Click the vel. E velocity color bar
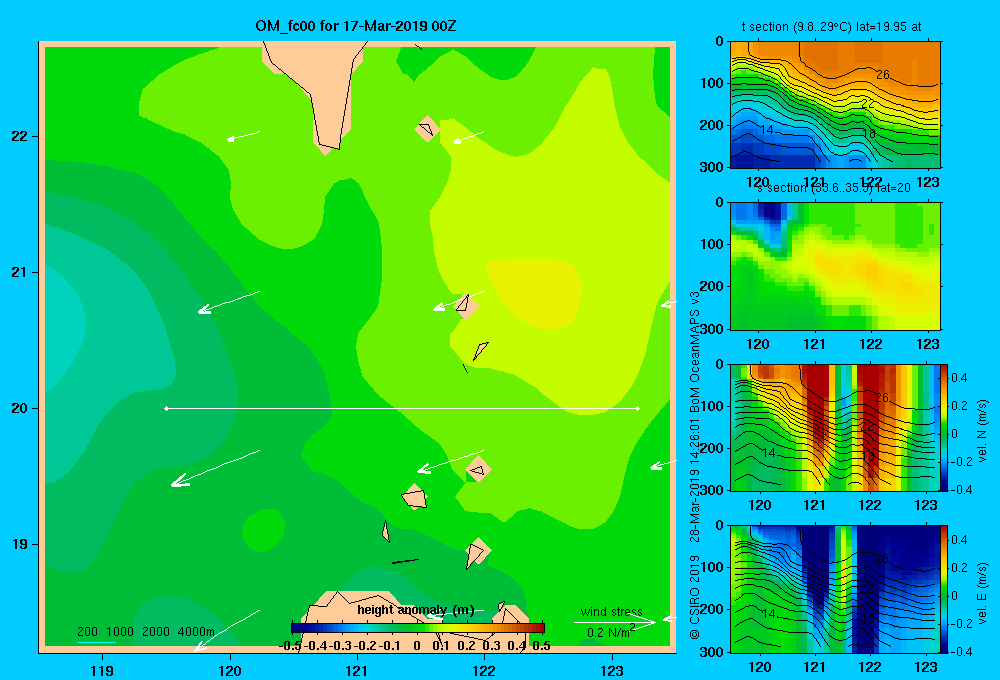 [x=944, y=589]
